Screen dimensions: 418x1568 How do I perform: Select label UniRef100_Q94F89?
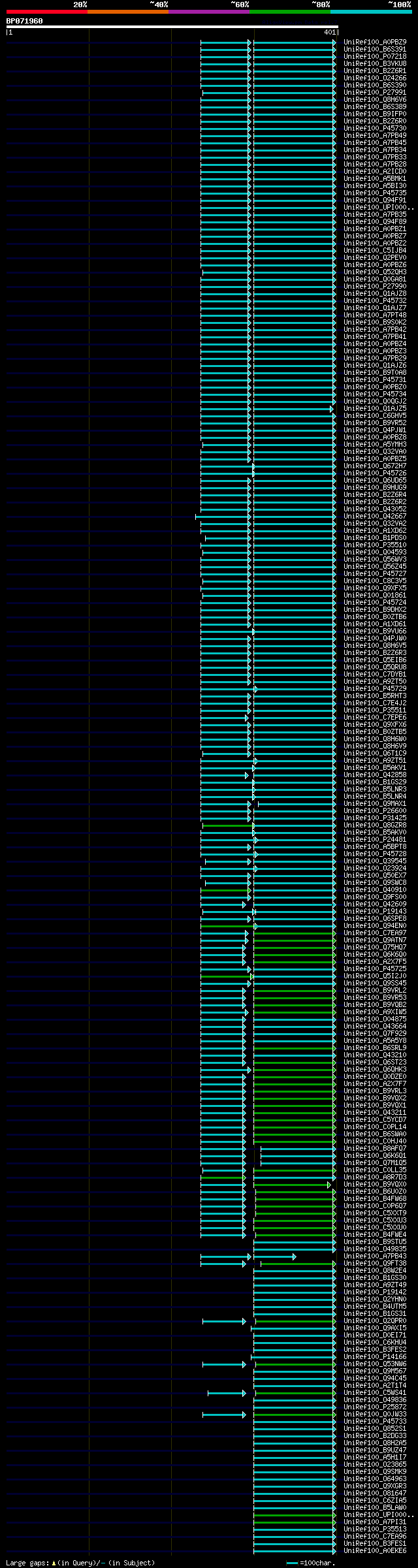pos(375,221)
